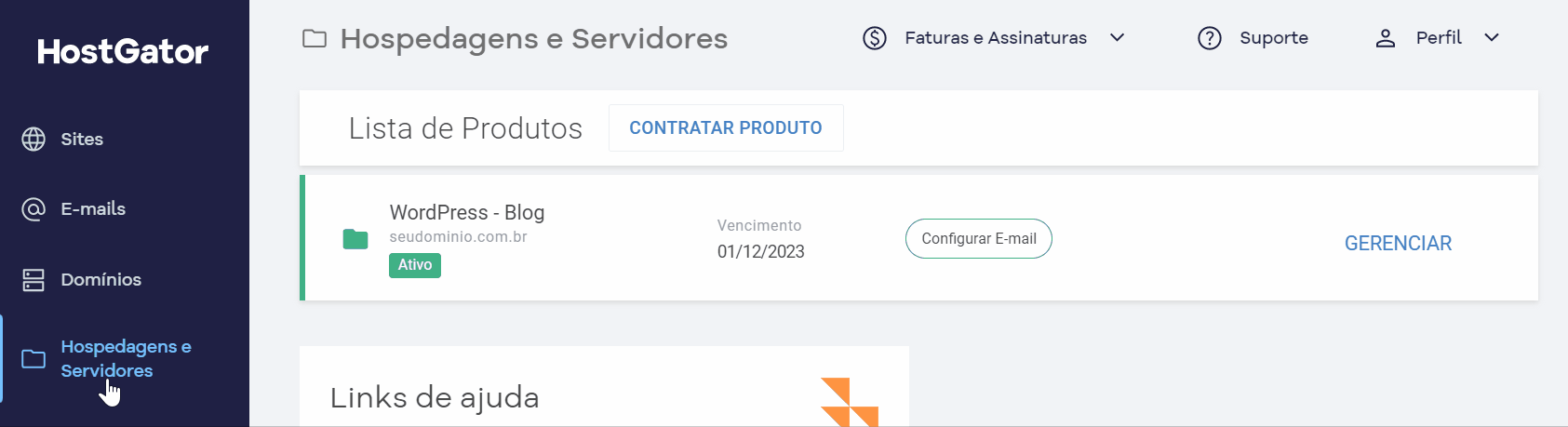This screenshot has height=427, width=1568.
Task: Click the green WordPress - Blog folder icon
Action: (355, 239)
